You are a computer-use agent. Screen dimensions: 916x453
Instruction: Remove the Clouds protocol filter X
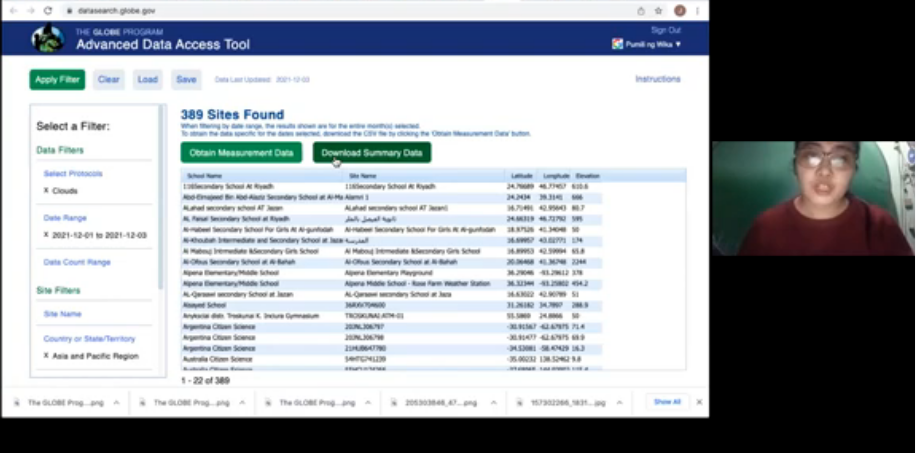[46, 191]
